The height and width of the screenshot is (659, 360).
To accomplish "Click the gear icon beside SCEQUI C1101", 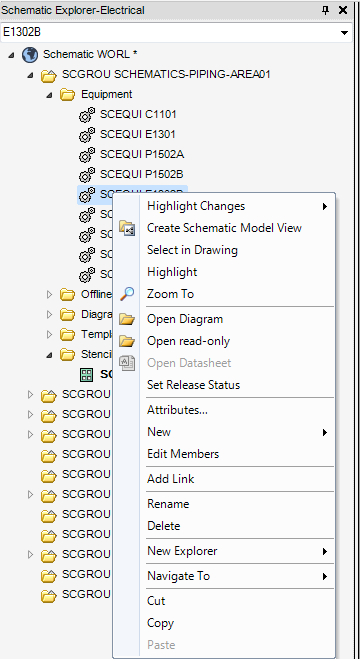I will [87, 115].
